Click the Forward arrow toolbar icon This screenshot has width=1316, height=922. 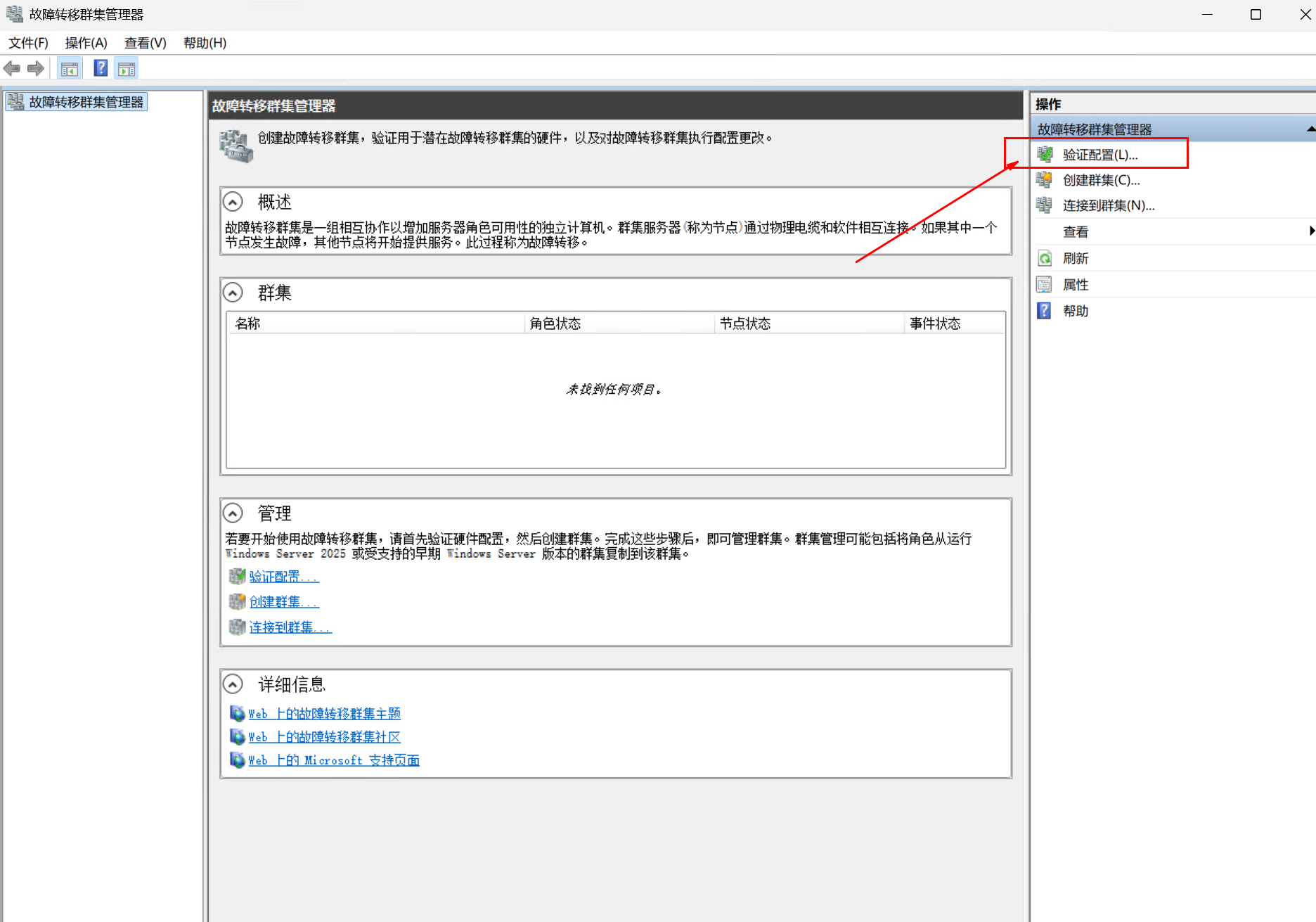point(36,68)
